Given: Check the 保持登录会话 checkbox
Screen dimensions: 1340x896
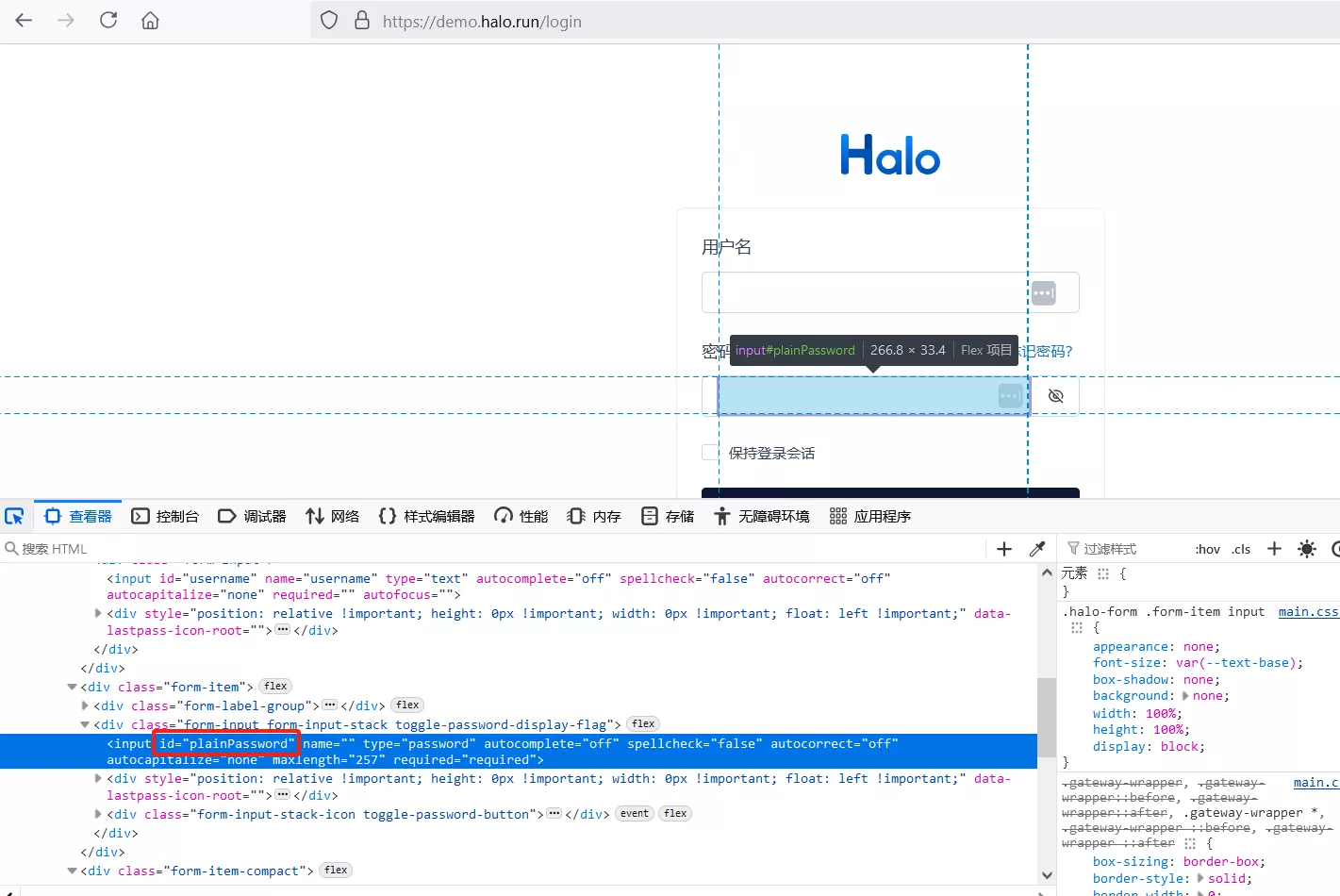Looking at the screenshot, I should (710, 453).
